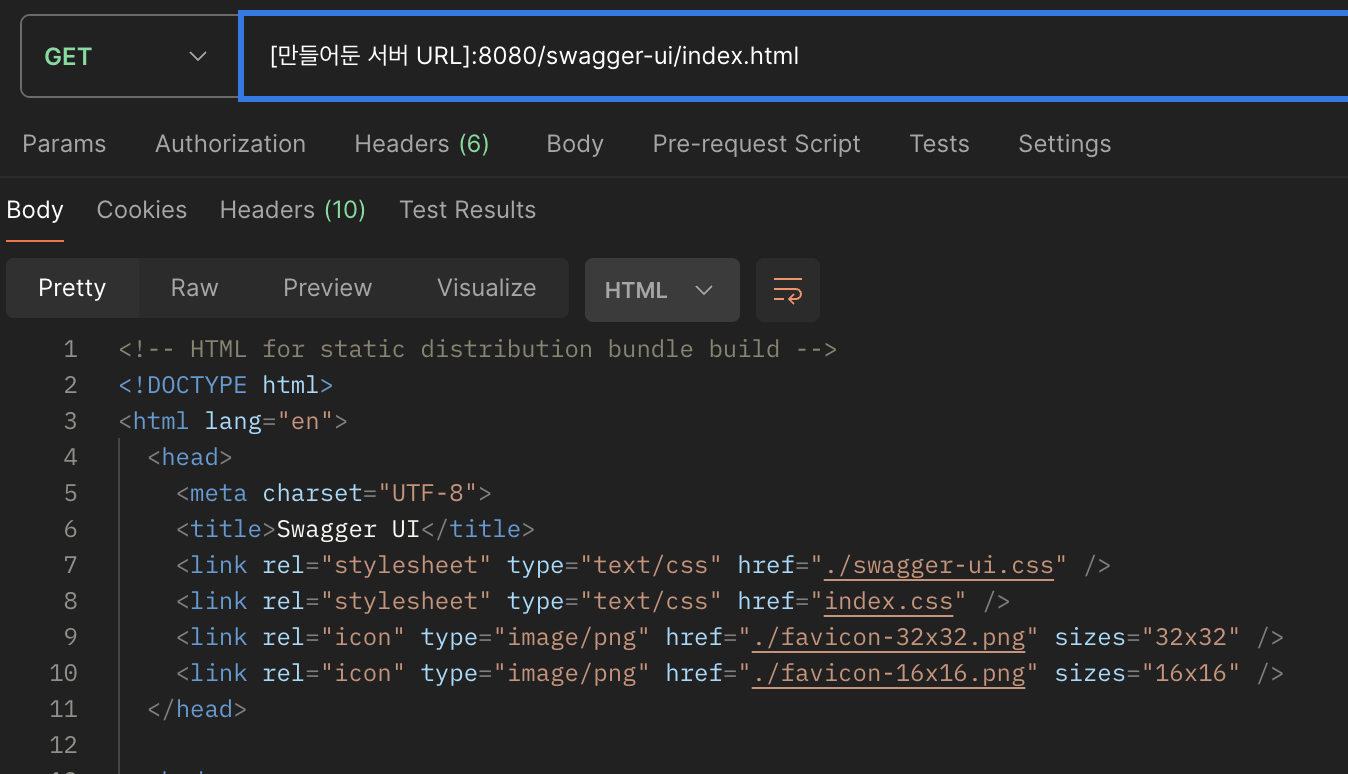Open the Test Results tab
Viewport: 1348px width, 774px height.
(467, 210)
